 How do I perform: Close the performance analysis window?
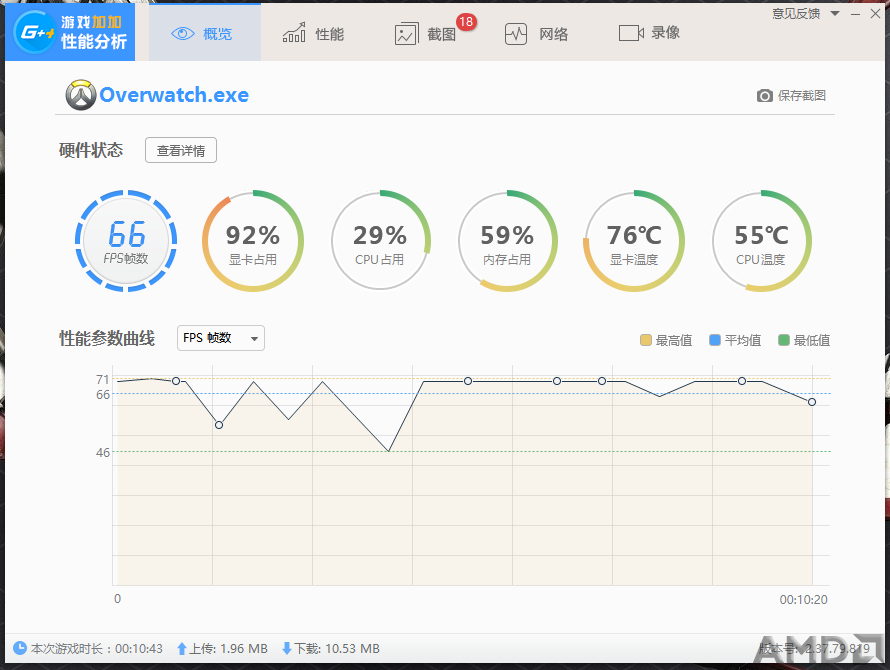pyautogui.click(x=875, y=14)
